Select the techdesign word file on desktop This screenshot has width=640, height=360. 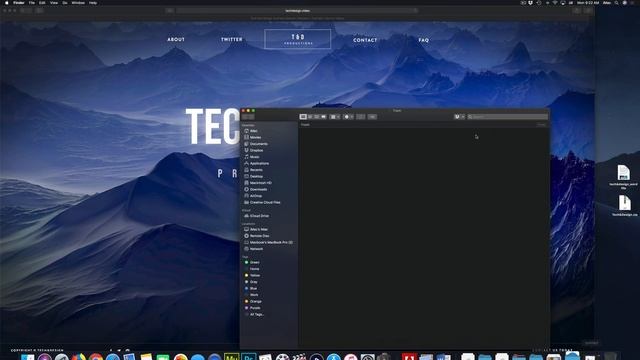(x=623, y=177)
